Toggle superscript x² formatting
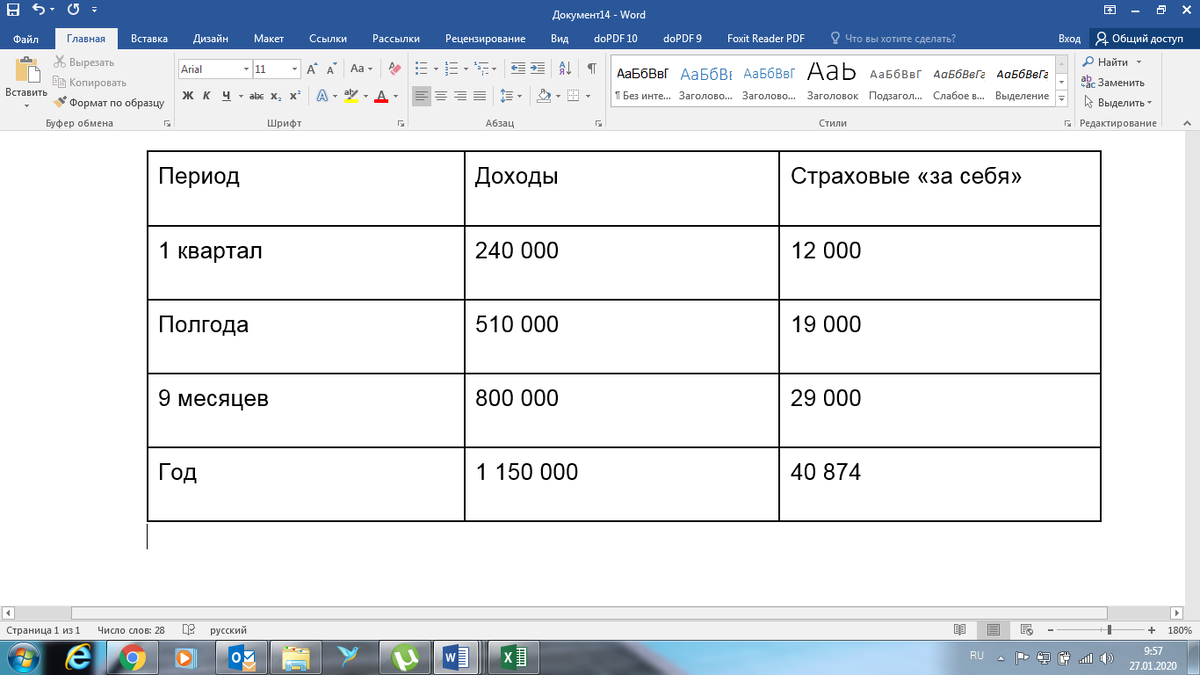 (294, 96)
